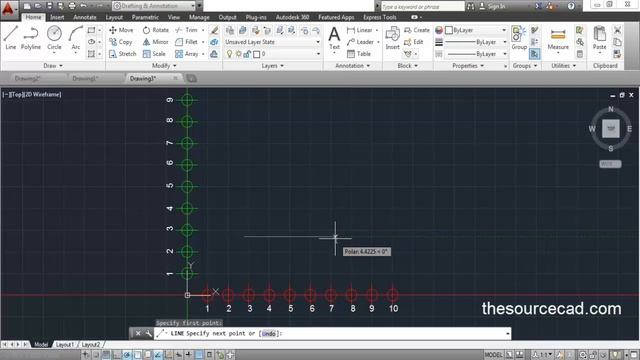This screenshot has width=640, height=360.
Task: Click the TOP face of ViewCube
Action: (x=611, y=129)
